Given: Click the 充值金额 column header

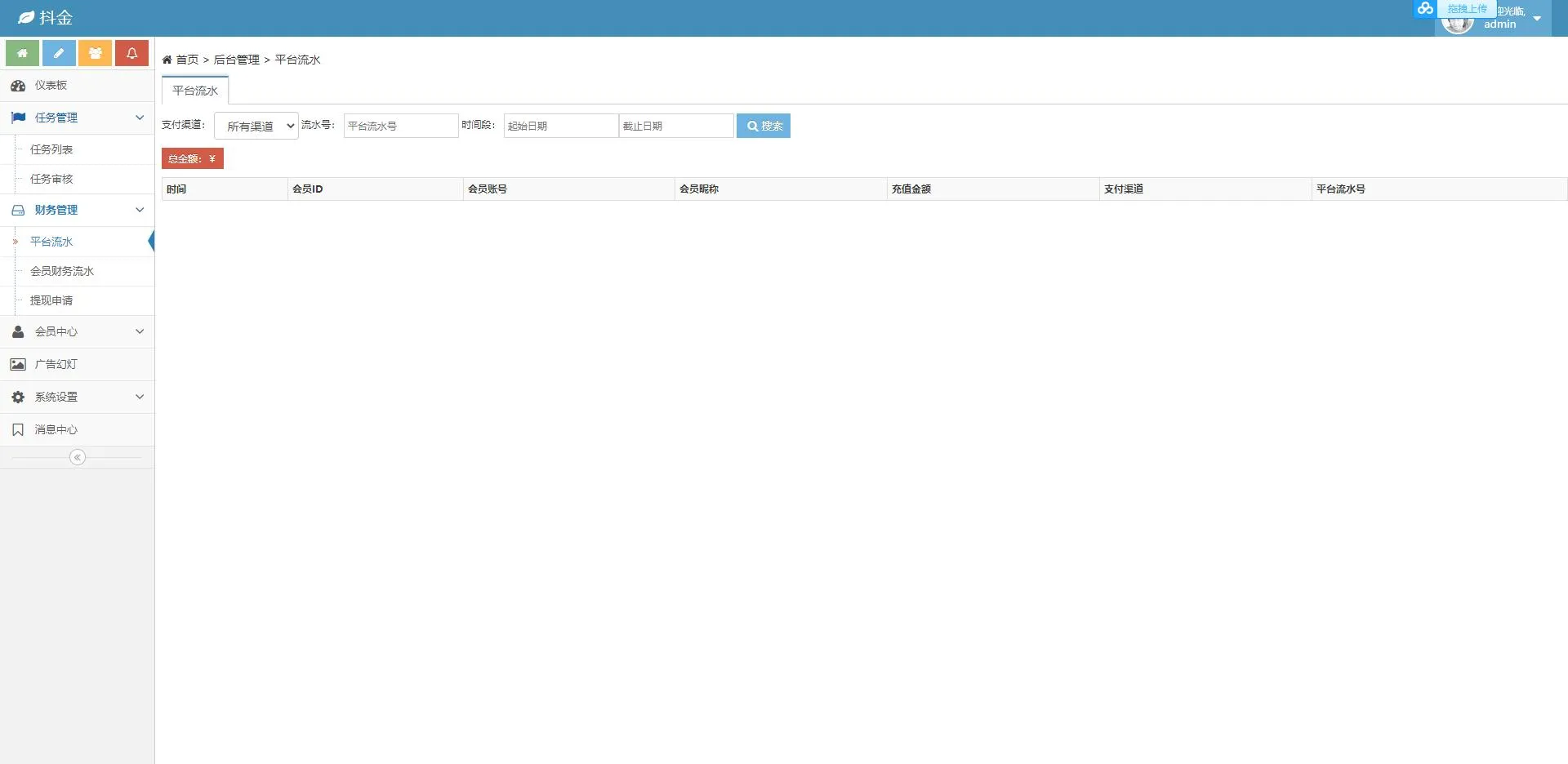Looking at the screenshot, I should click(994, 189).
